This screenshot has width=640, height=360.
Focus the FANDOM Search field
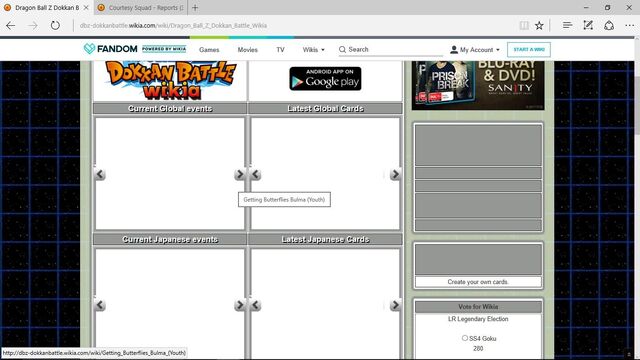coord(391,49)
